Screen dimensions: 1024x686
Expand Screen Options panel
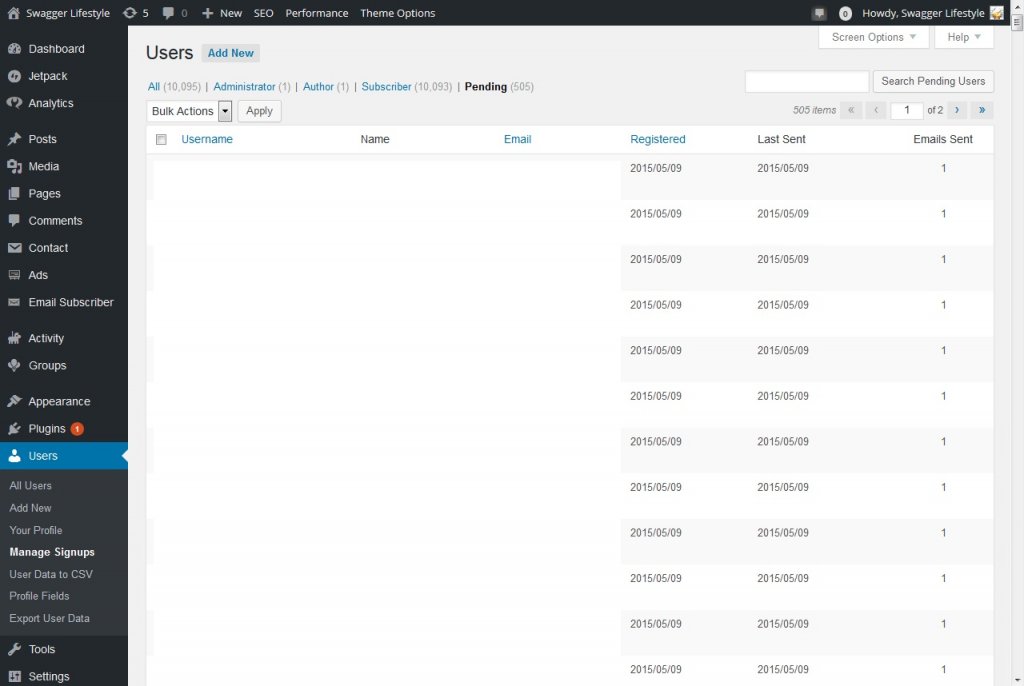(874, 37)
